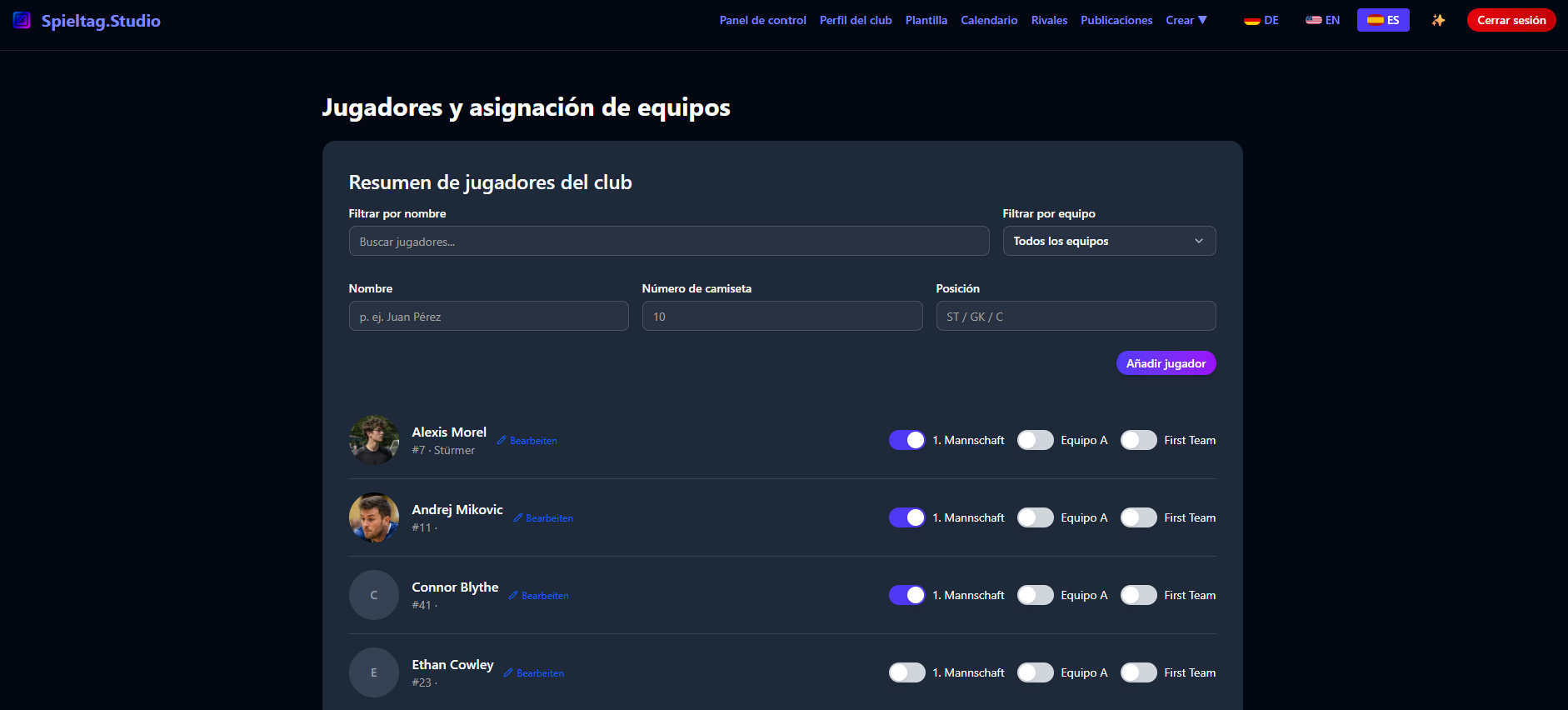Image resolution: width=1568 pixels, height=710 pixels.
Task: Enable Equipo A for Ethan Cowley
Action: (1036, 672)
